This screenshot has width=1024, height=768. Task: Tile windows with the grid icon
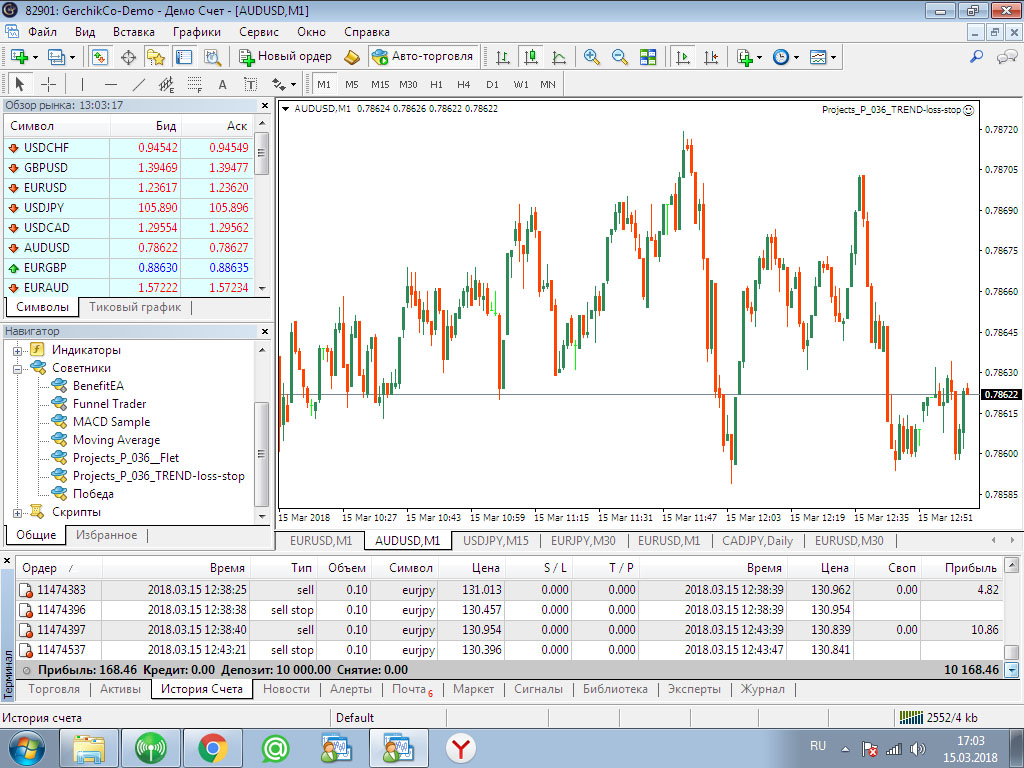tap(648, 57)
